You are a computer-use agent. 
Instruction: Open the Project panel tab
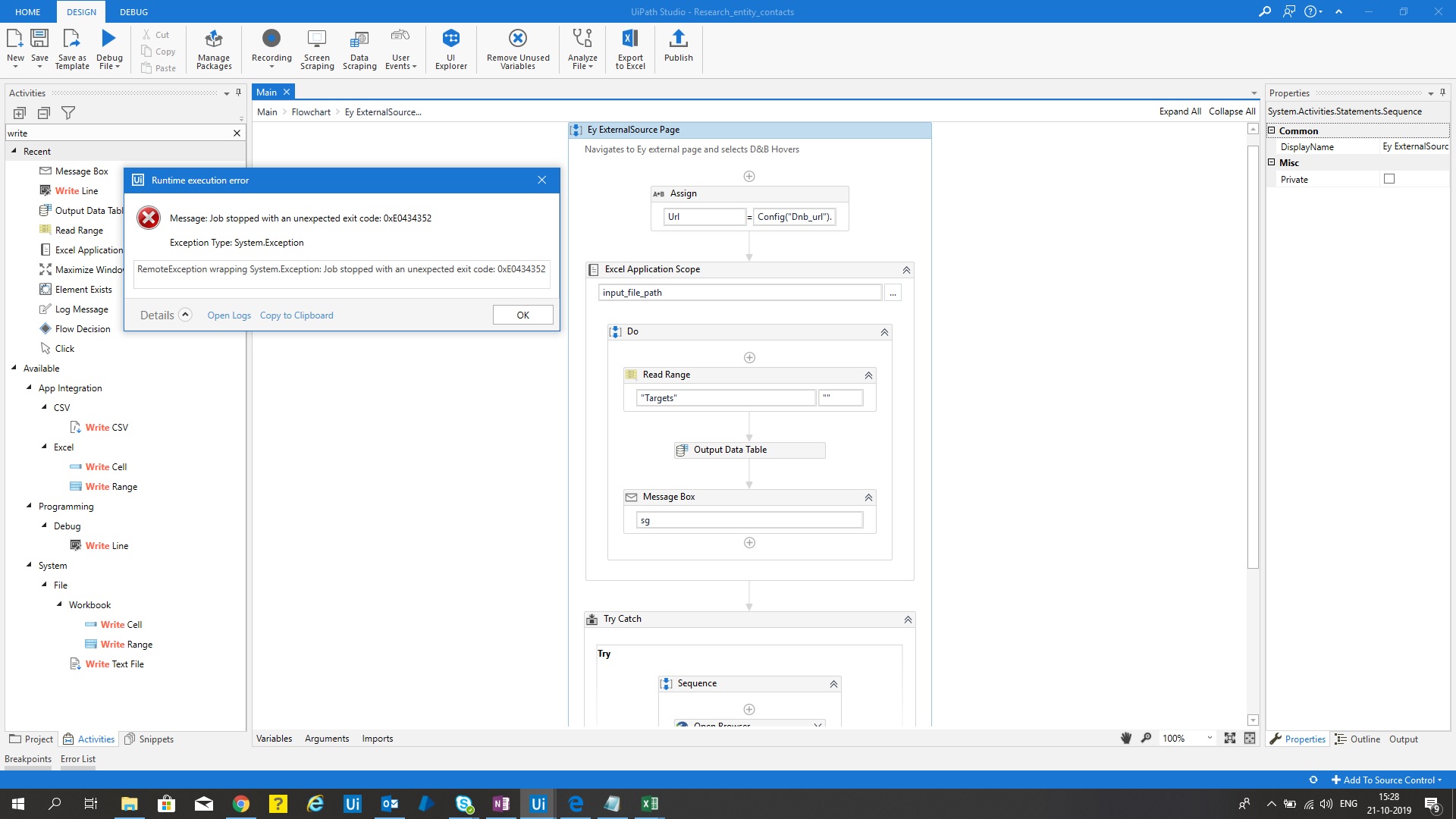click(x=31, y=739)
